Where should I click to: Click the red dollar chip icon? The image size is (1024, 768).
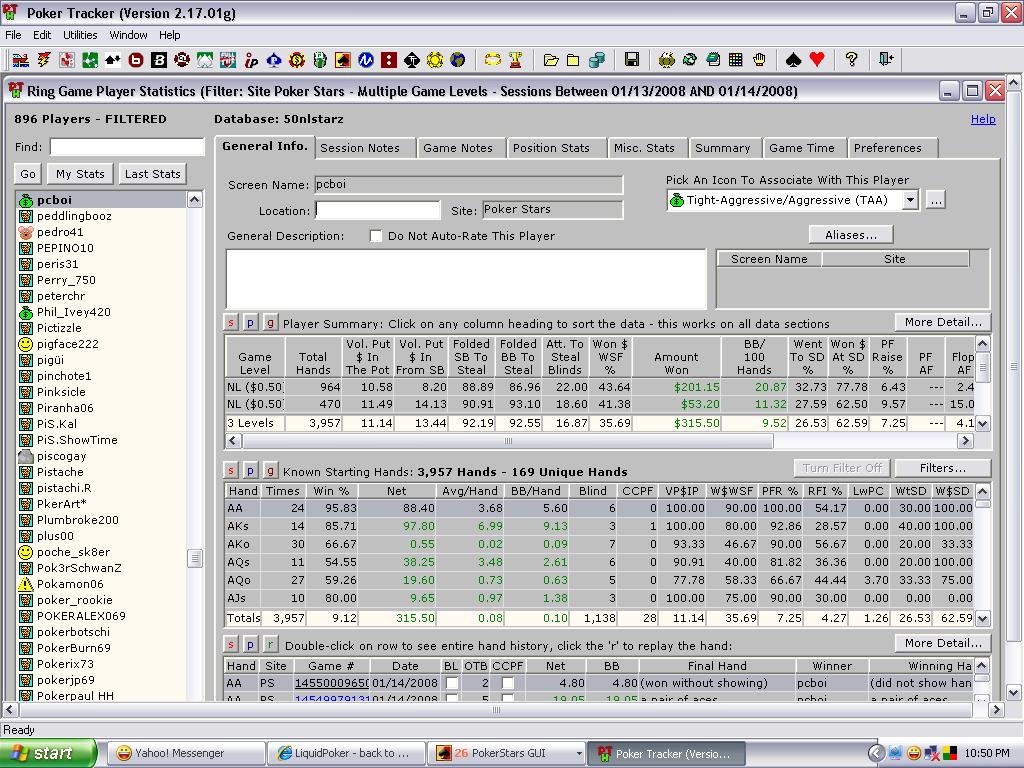pyautogui.click(x=296, y=60)
